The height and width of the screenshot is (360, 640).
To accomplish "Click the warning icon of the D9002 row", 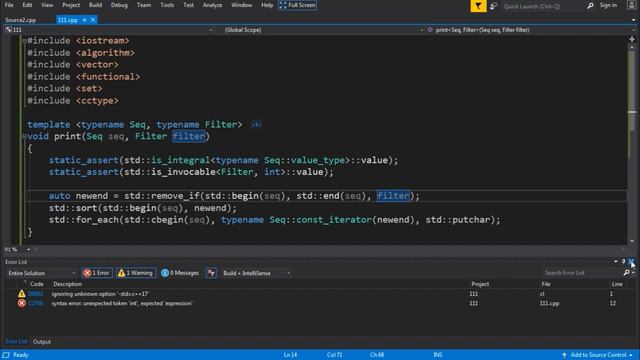I will pyautogui.click(x=22, y=293).
